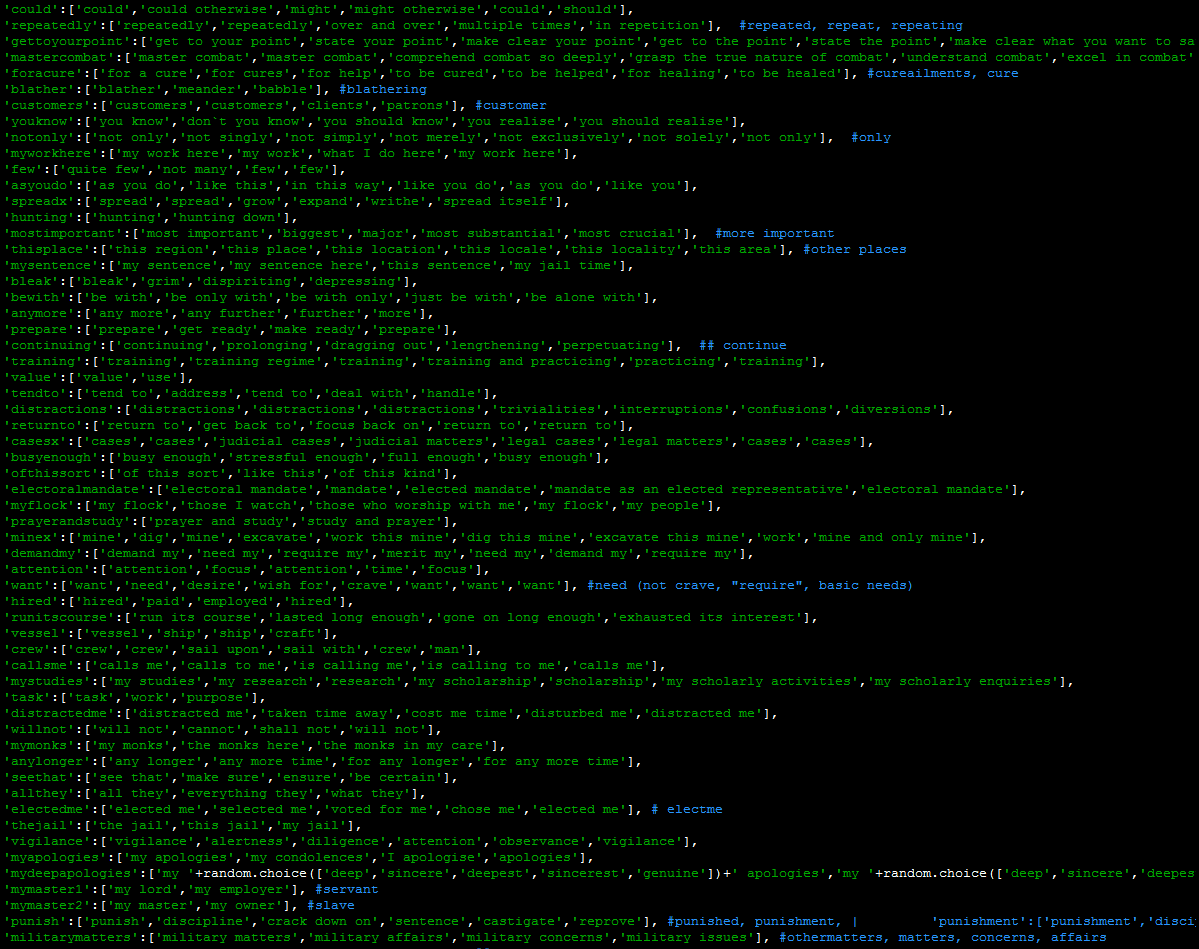Click the 'task' key

pos(28,698)
